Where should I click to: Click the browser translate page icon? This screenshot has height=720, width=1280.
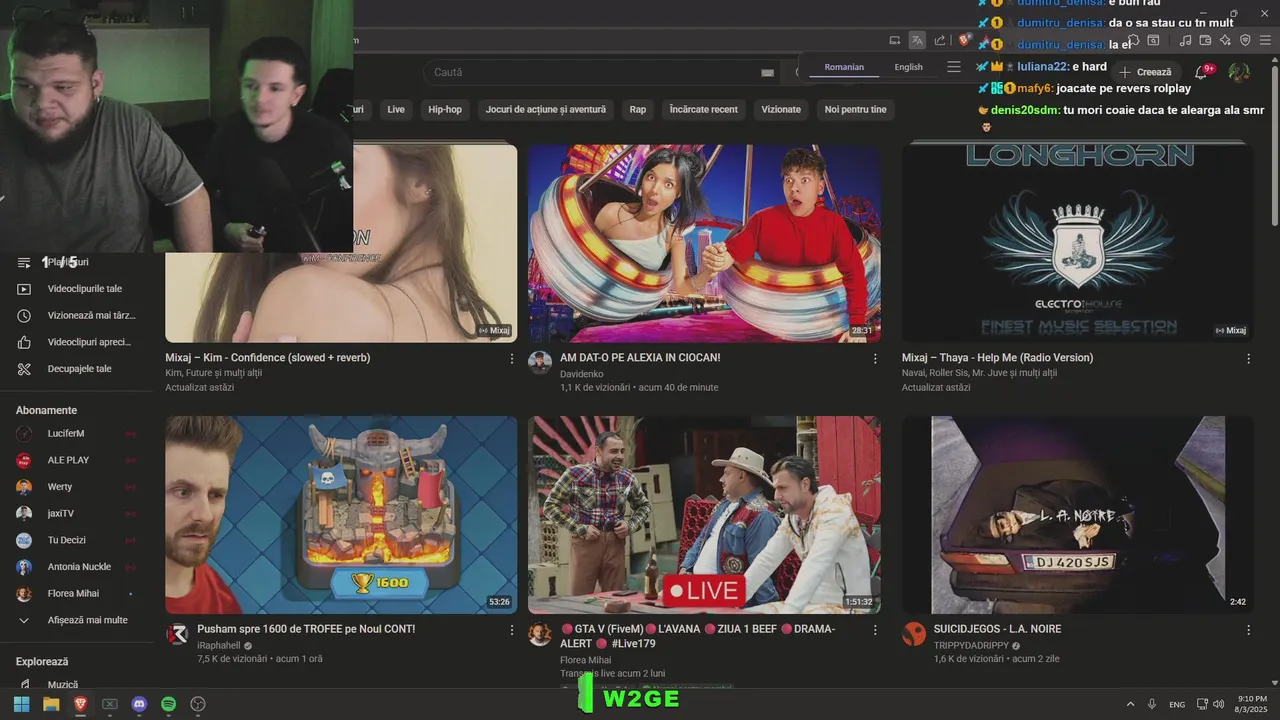coord(917,40)
